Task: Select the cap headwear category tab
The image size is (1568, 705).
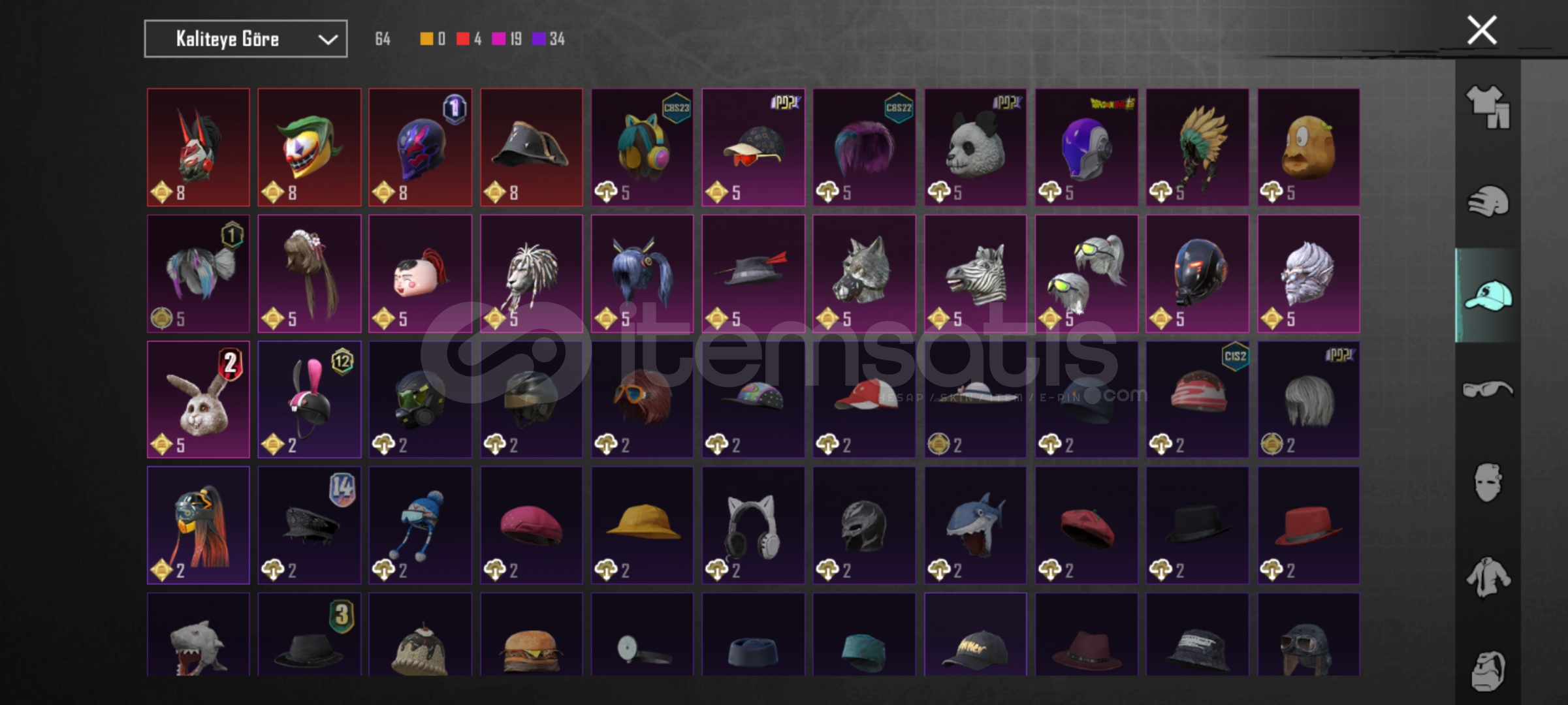Action: click(1488, 296)
